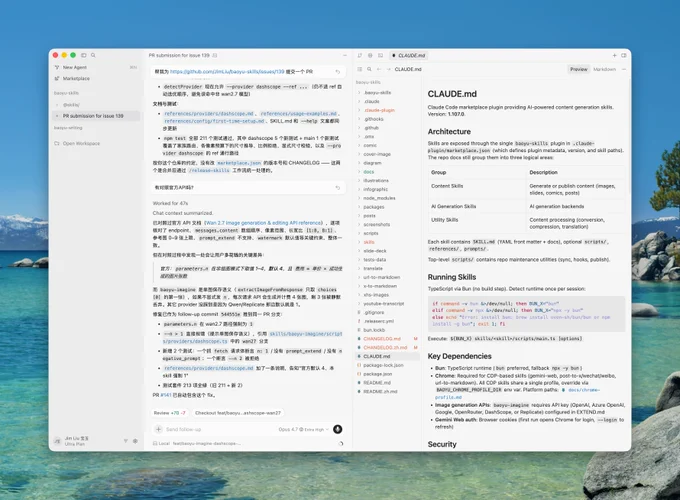Open the bun.lockb file
The height and width of the screenshot is (500, 680).
374,330
